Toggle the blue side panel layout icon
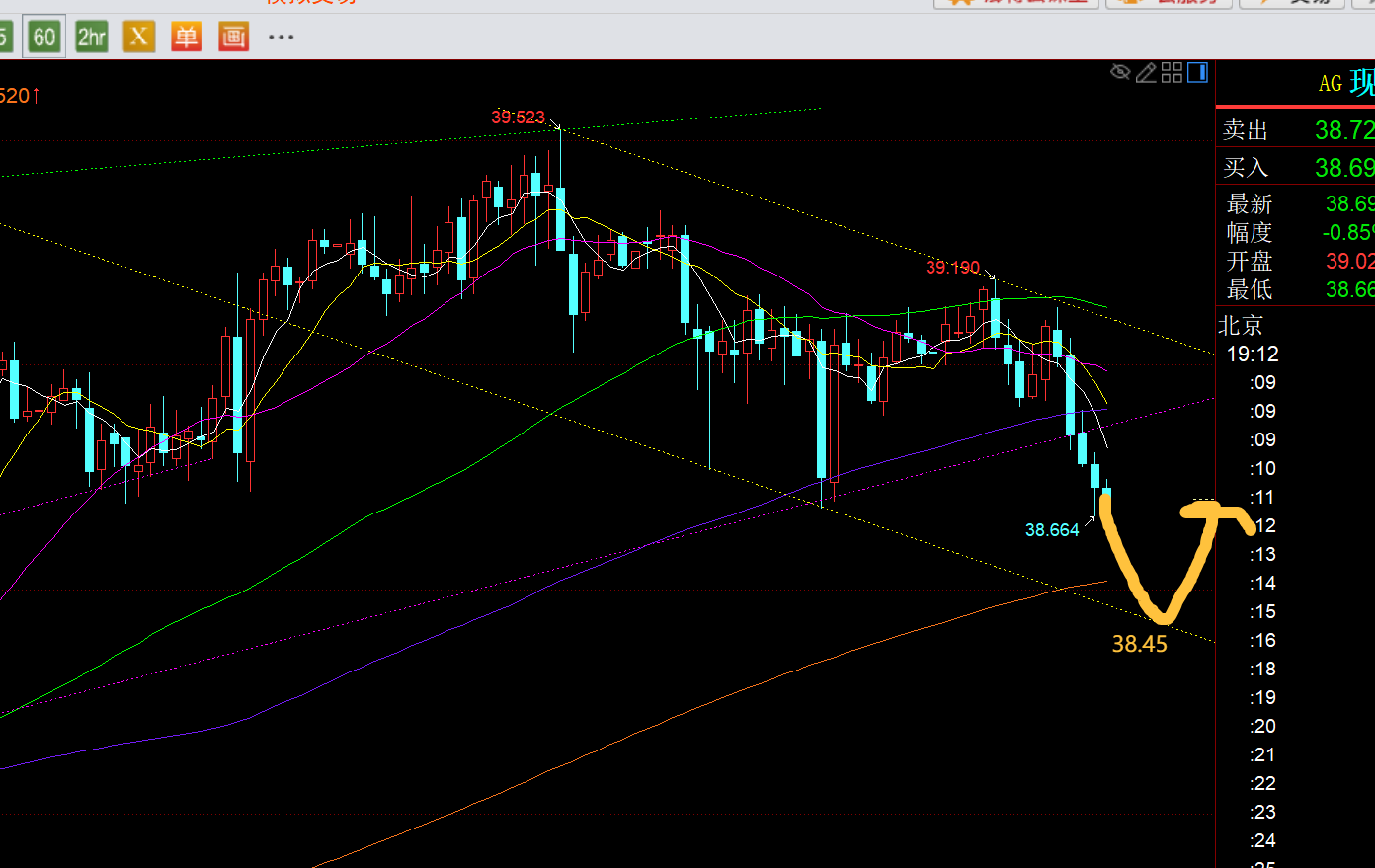 [1197, 72]
